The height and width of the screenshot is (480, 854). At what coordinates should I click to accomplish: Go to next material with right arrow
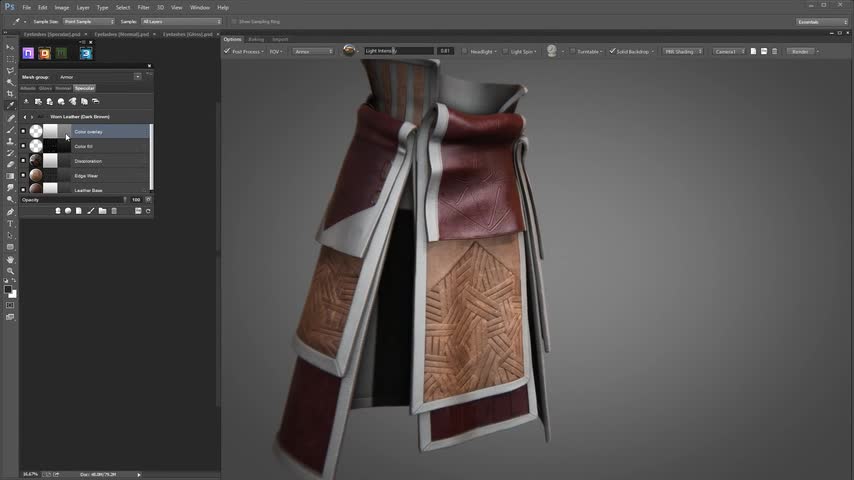tap(32, 117)
